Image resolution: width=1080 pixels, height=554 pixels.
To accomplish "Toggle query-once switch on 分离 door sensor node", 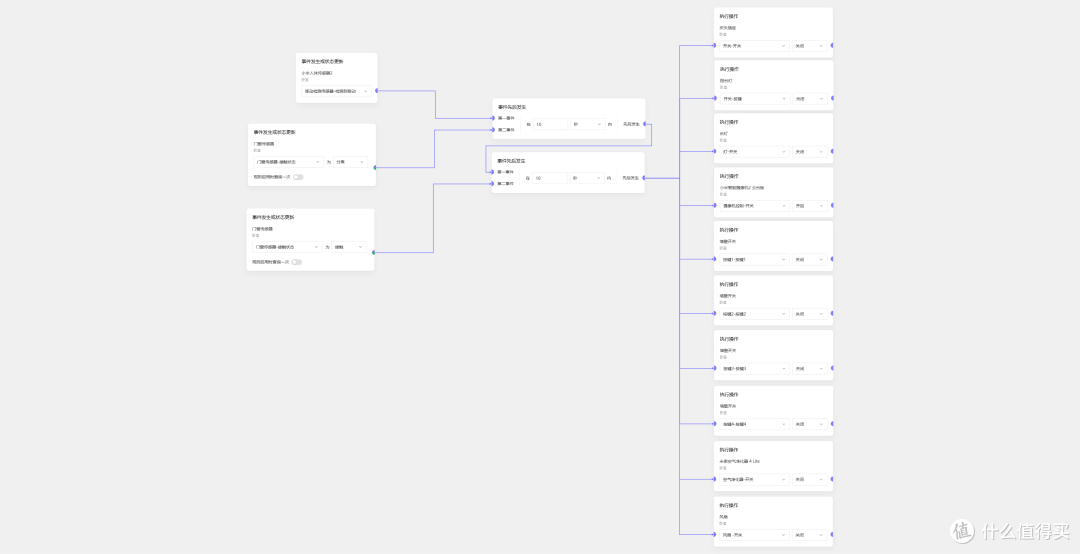I will tap(297, 177).
